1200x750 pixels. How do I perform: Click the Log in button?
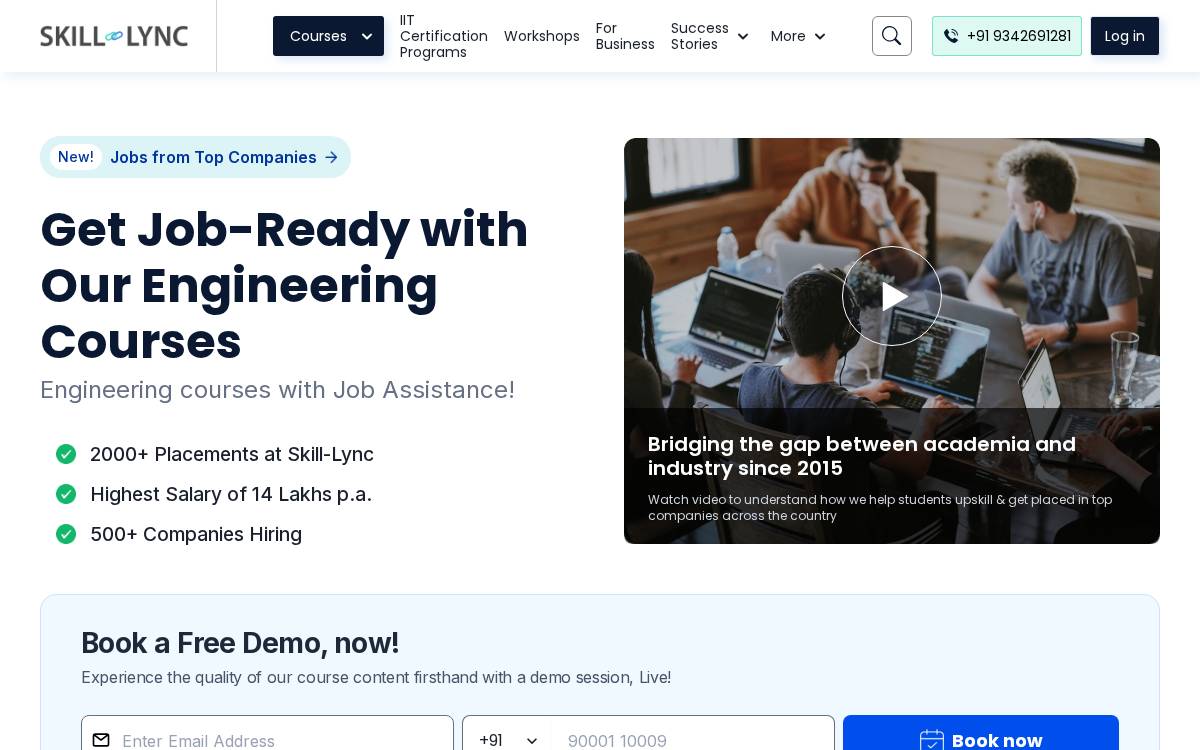point(1125,36)
